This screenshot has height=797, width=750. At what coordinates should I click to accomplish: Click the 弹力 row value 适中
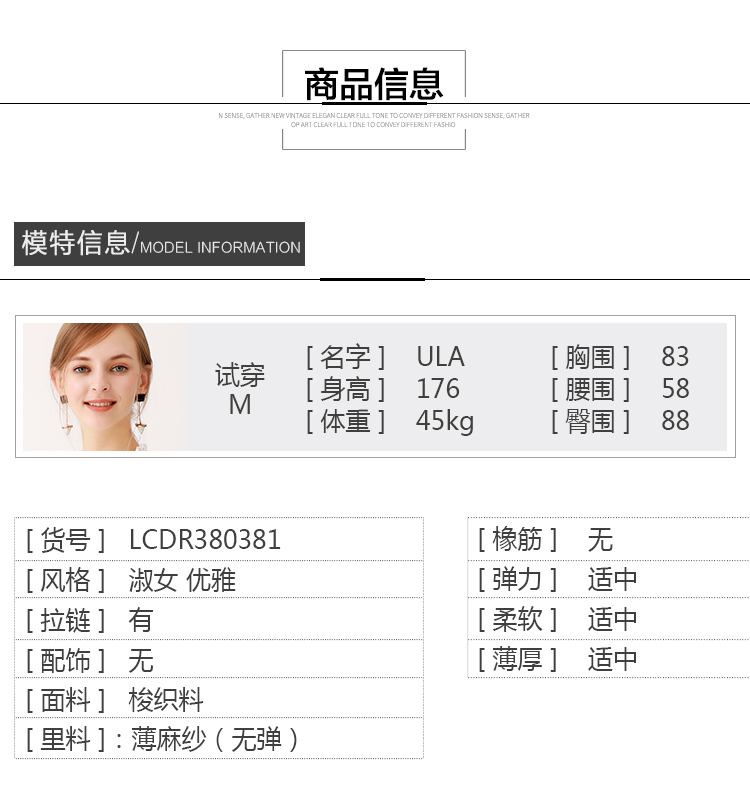(612, 580)
